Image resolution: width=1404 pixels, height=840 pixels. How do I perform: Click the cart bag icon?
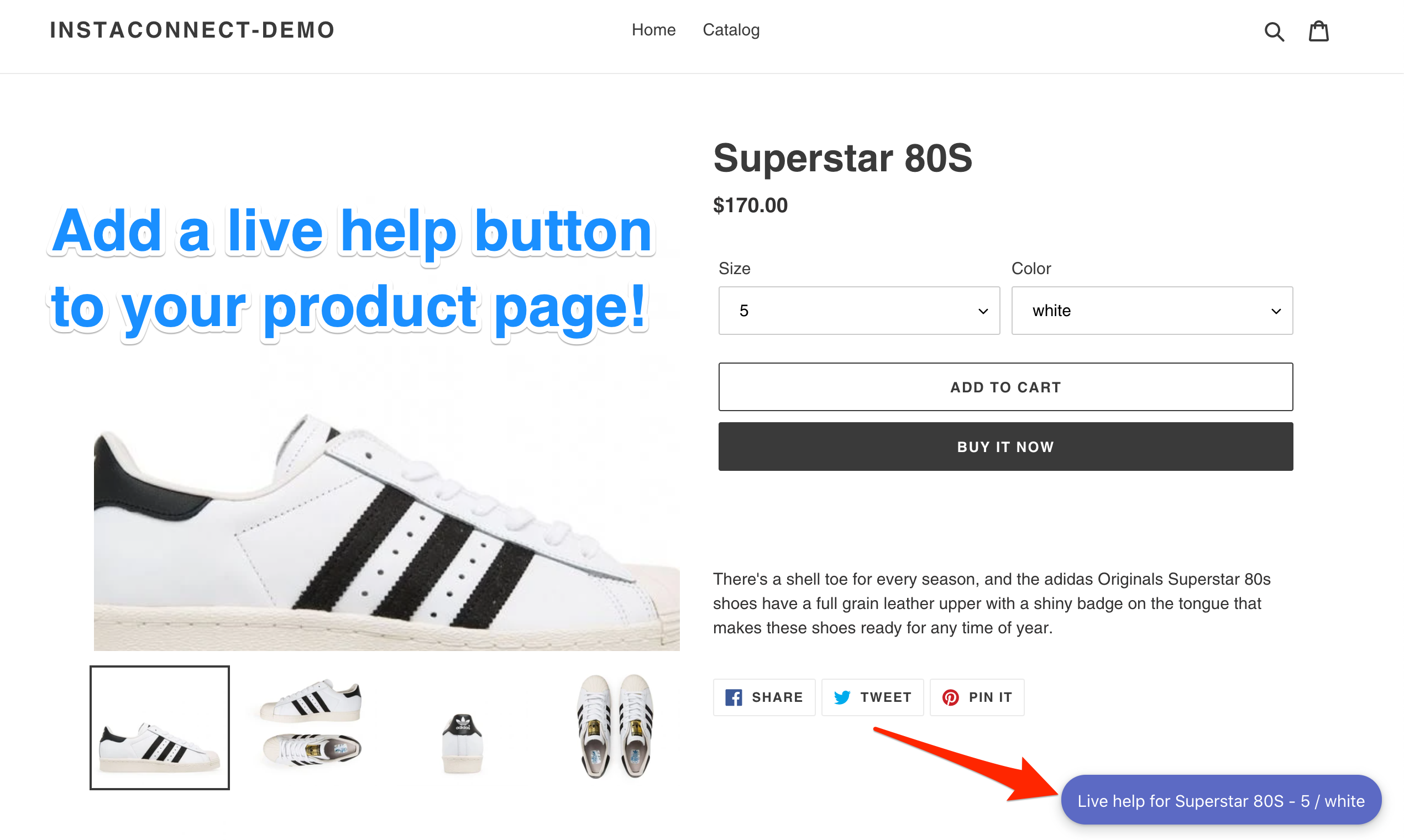pos(1319,30)
